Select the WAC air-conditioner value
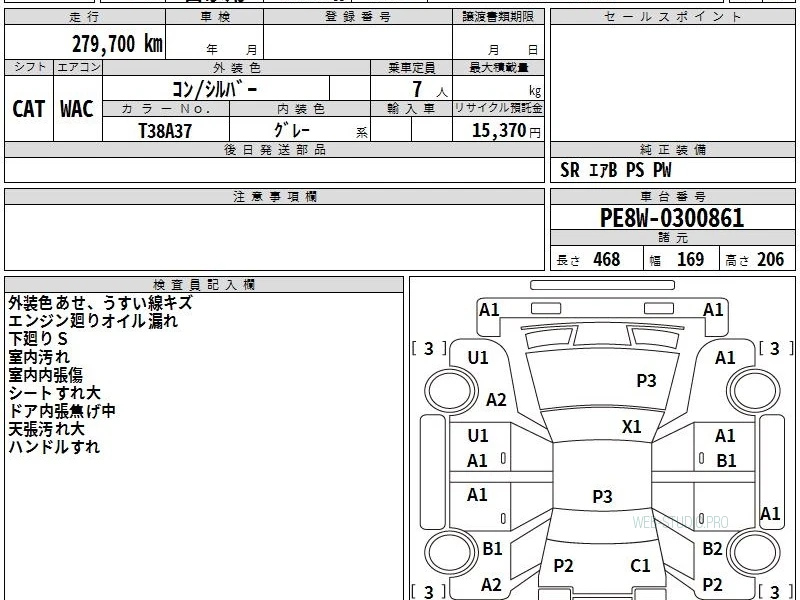Viewport: 800px width, 600px height. pyautogui.click(x=77, y=109)
